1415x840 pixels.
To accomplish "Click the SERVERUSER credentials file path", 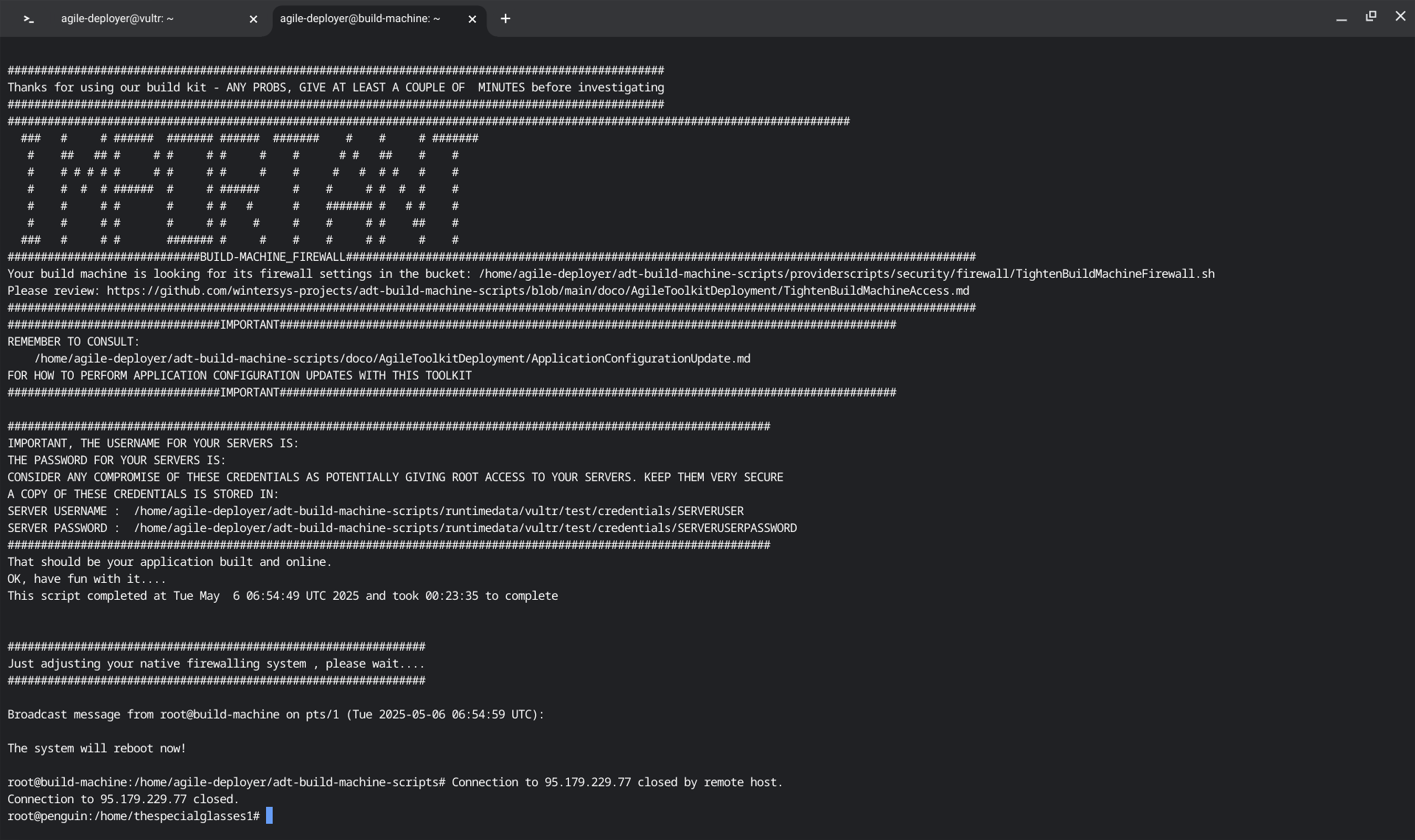I will (439, 511).
